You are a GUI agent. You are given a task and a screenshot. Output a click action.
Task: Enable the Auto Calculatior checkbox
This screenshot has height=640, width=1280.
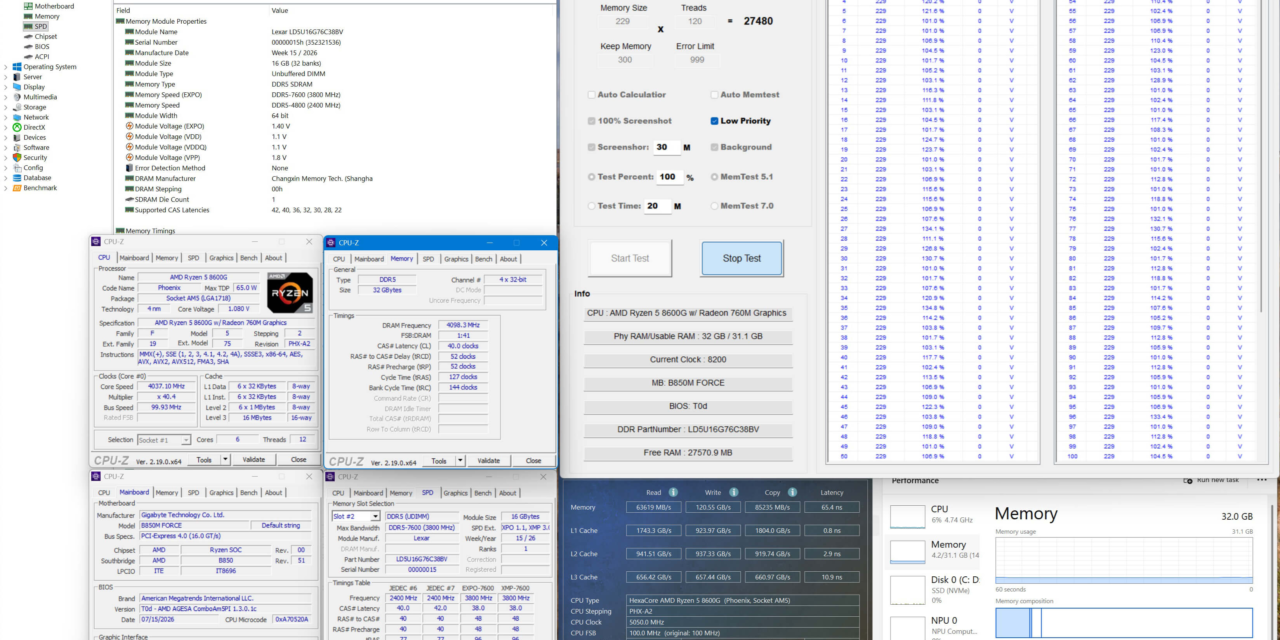click(x=592, y=95)
